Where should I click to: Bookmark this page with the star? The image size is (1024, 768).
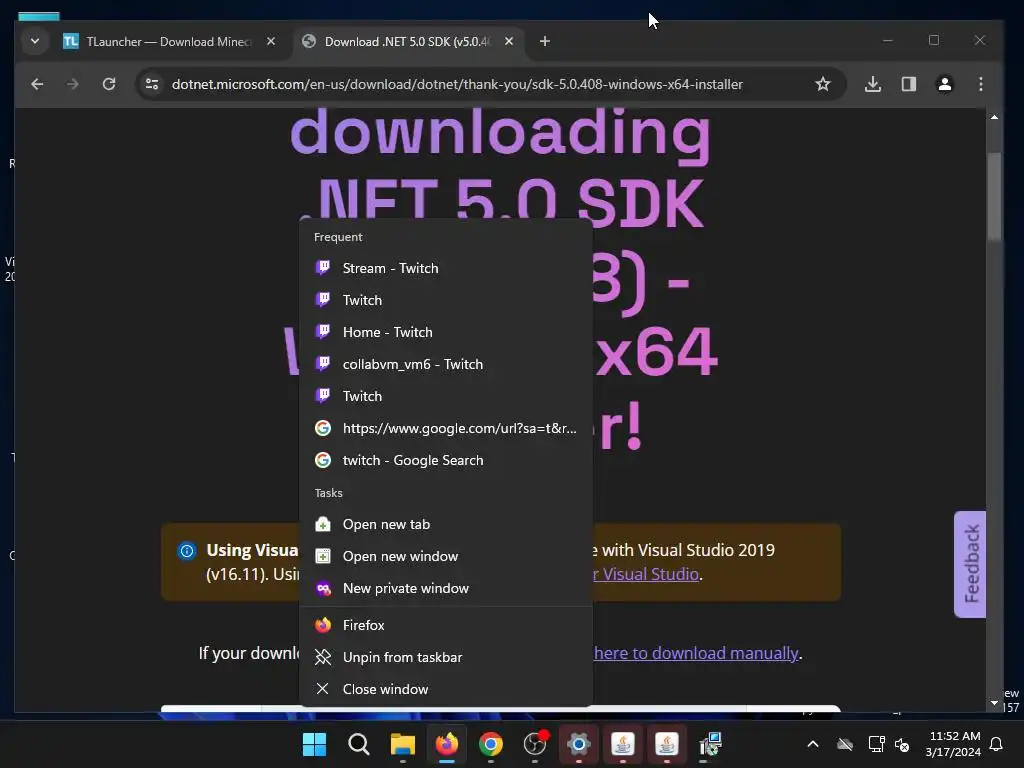(823, 84)
